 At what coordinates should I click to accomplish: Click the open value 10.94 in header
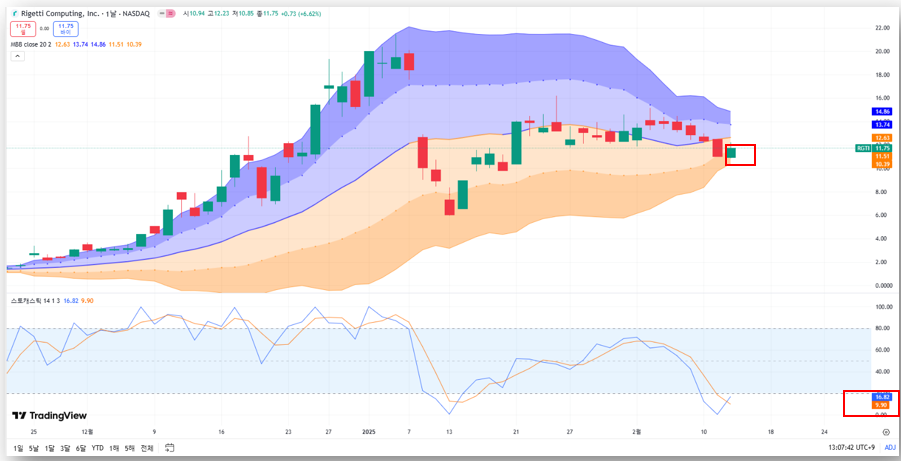(197, 14)
